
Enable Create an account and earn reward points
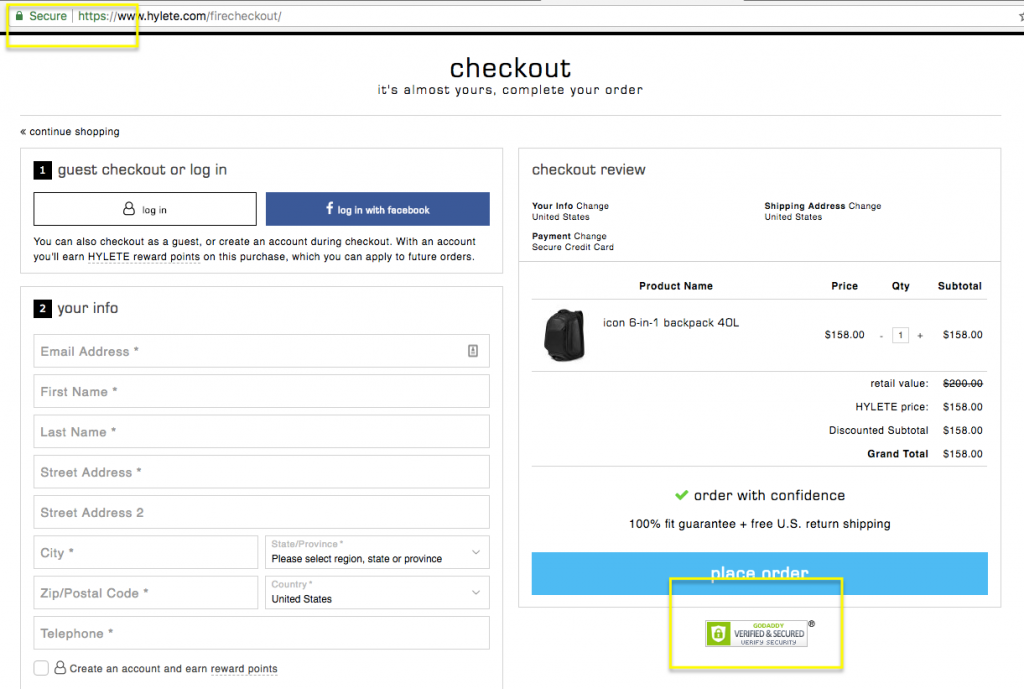tap(40, 668)
